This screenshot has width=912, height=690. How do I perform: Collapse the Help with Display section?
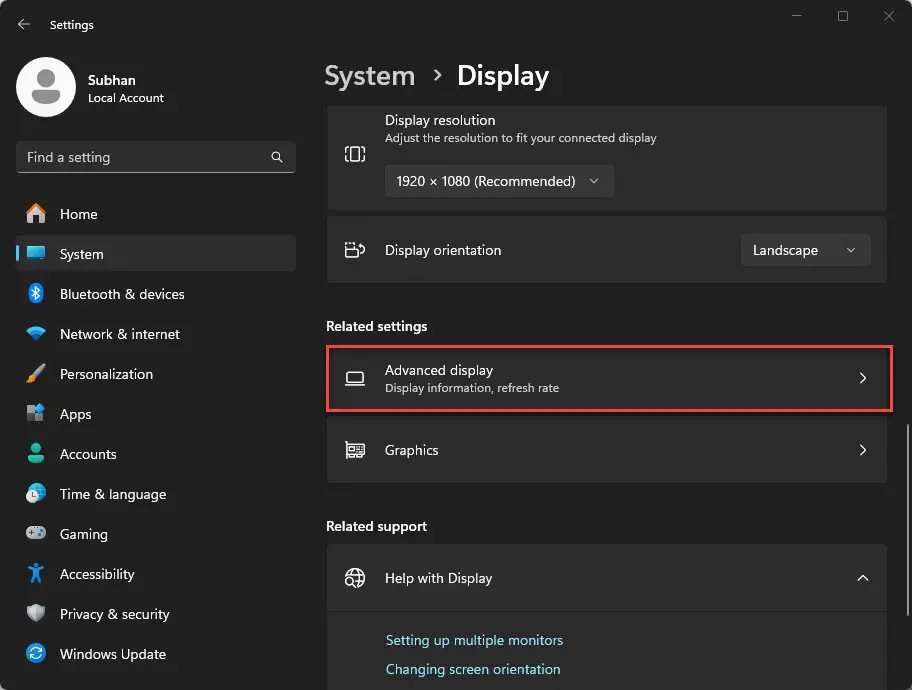click(862, 578)
